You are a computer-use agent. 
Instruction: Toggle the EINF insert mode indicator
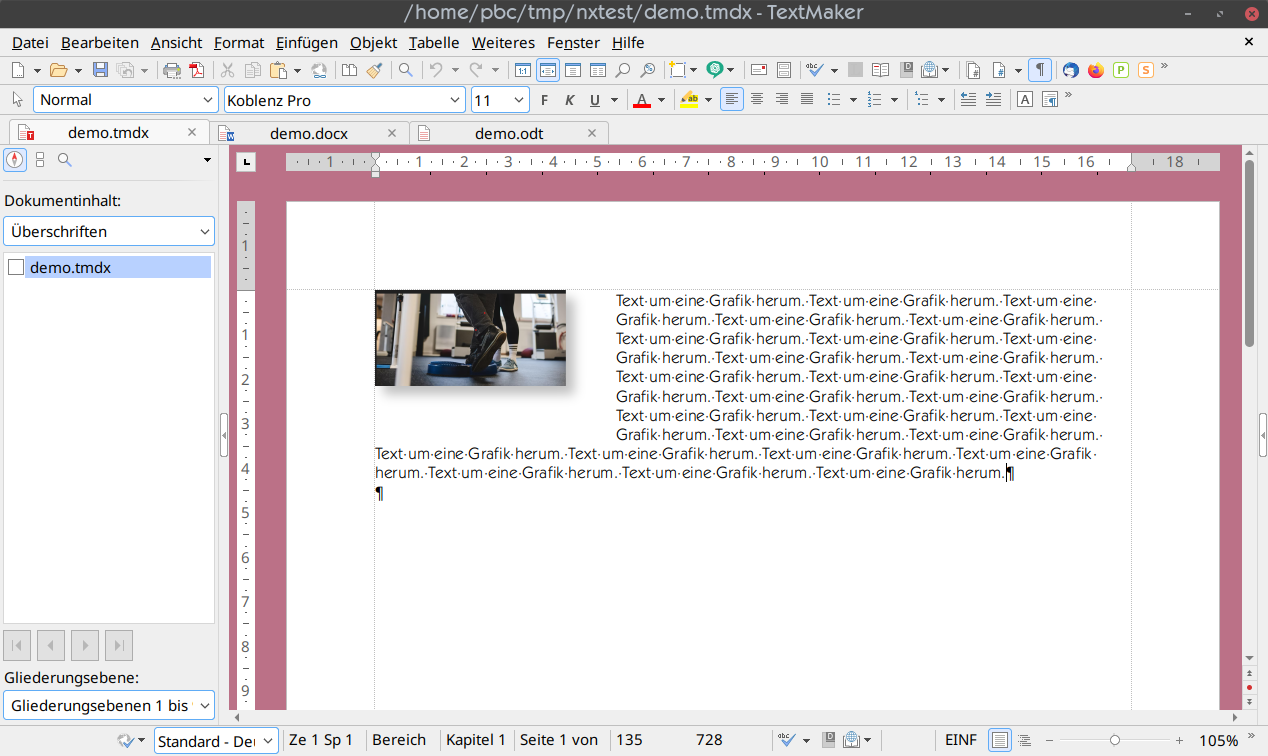pyautogui.click(x=961, y=740)
